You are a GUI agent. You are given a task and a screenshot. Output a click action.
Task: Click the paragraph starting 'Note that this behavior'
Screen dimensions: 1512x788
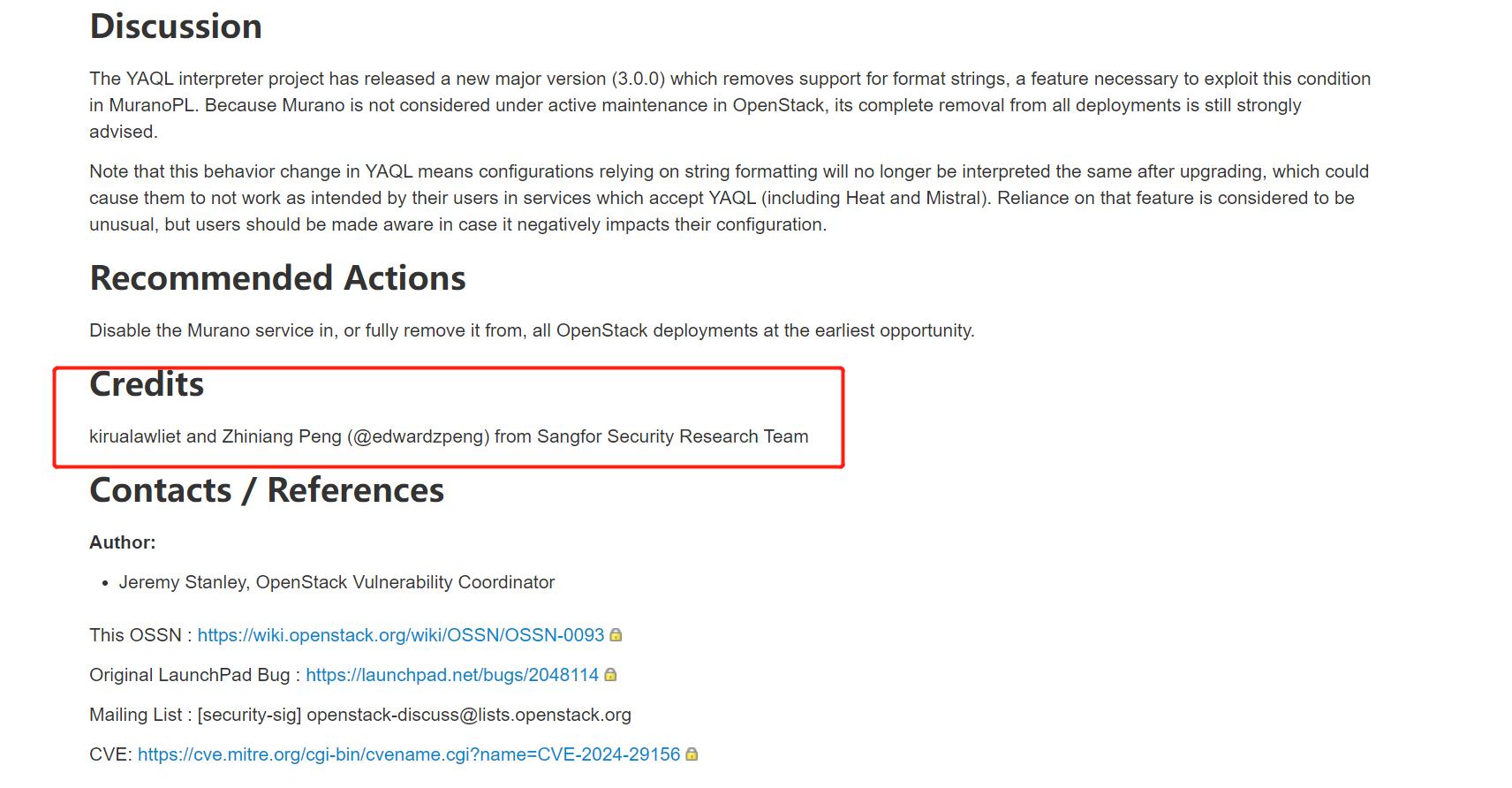(x=730, y=198)
